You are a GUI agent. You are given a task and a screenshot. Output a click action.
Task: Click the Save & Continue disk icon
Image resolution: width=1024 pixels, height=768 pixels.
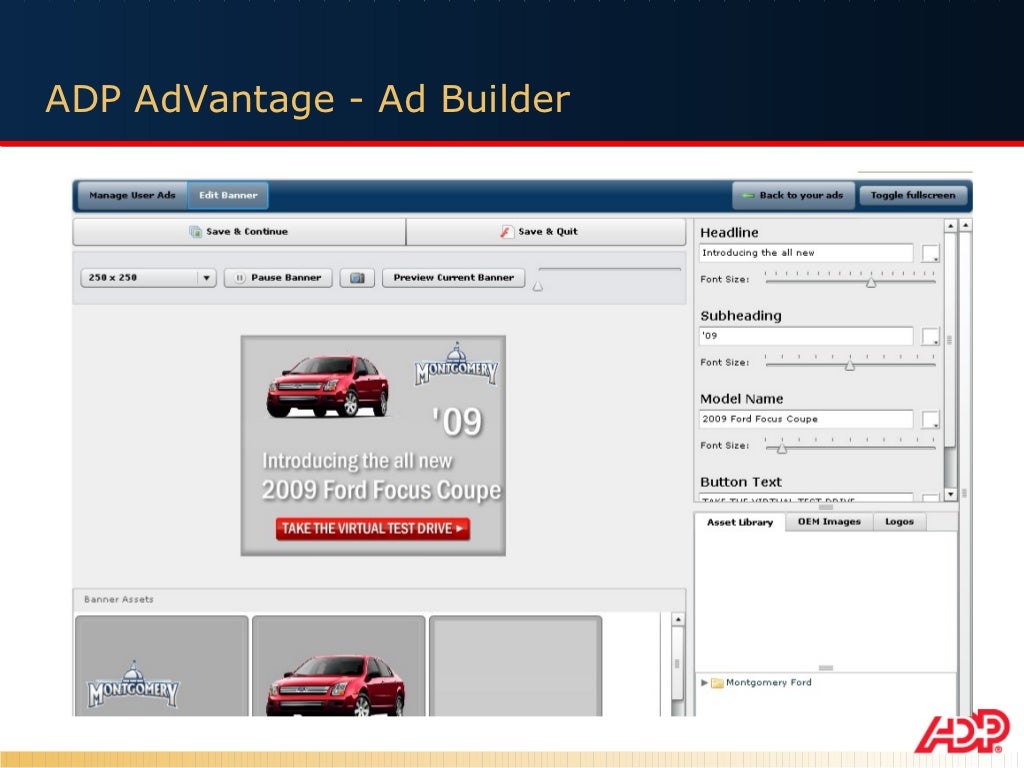pyautogui.click(x=195, y=232)
